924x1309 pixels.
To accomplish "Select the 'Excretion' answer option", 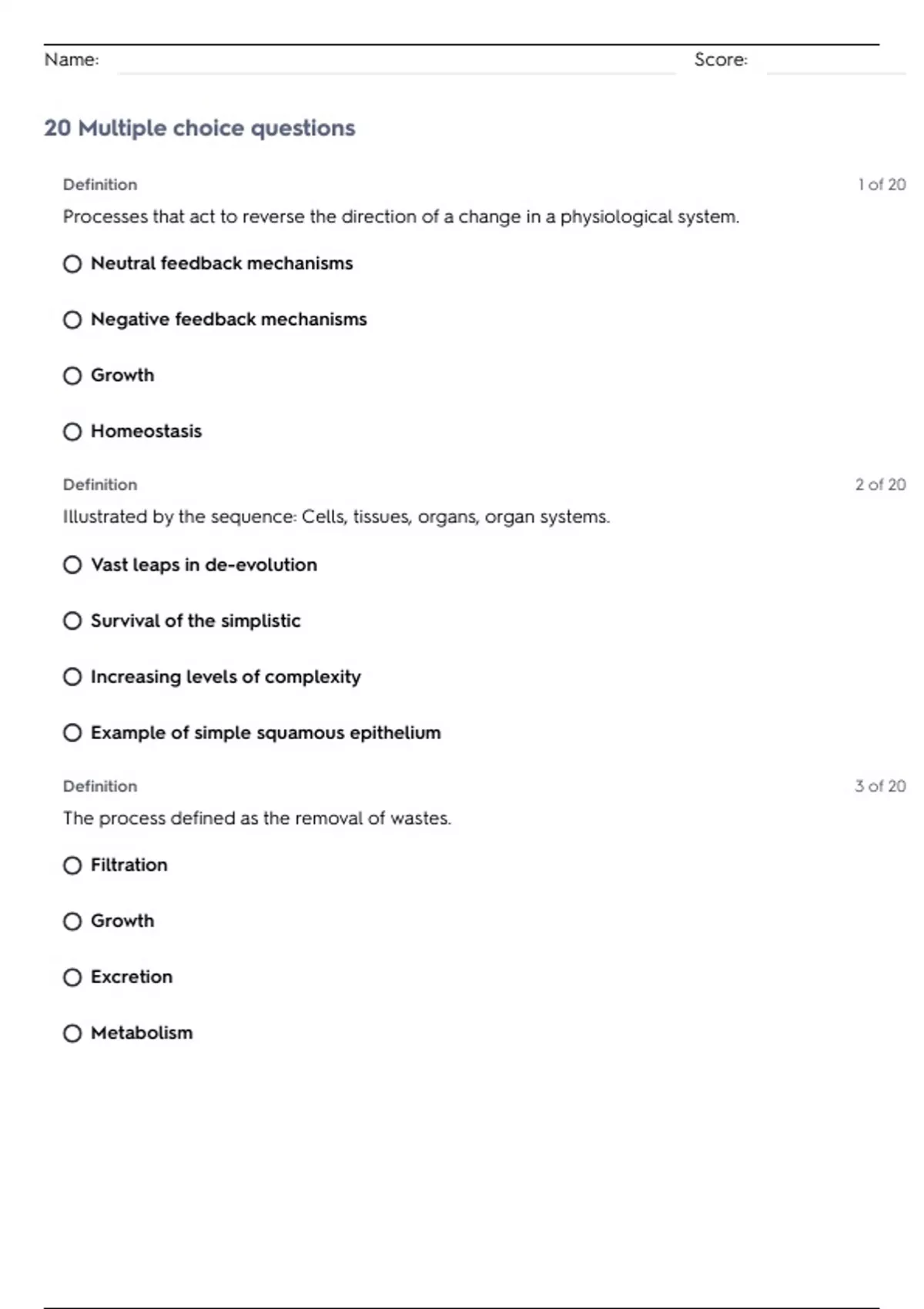I will pos(72,977).
